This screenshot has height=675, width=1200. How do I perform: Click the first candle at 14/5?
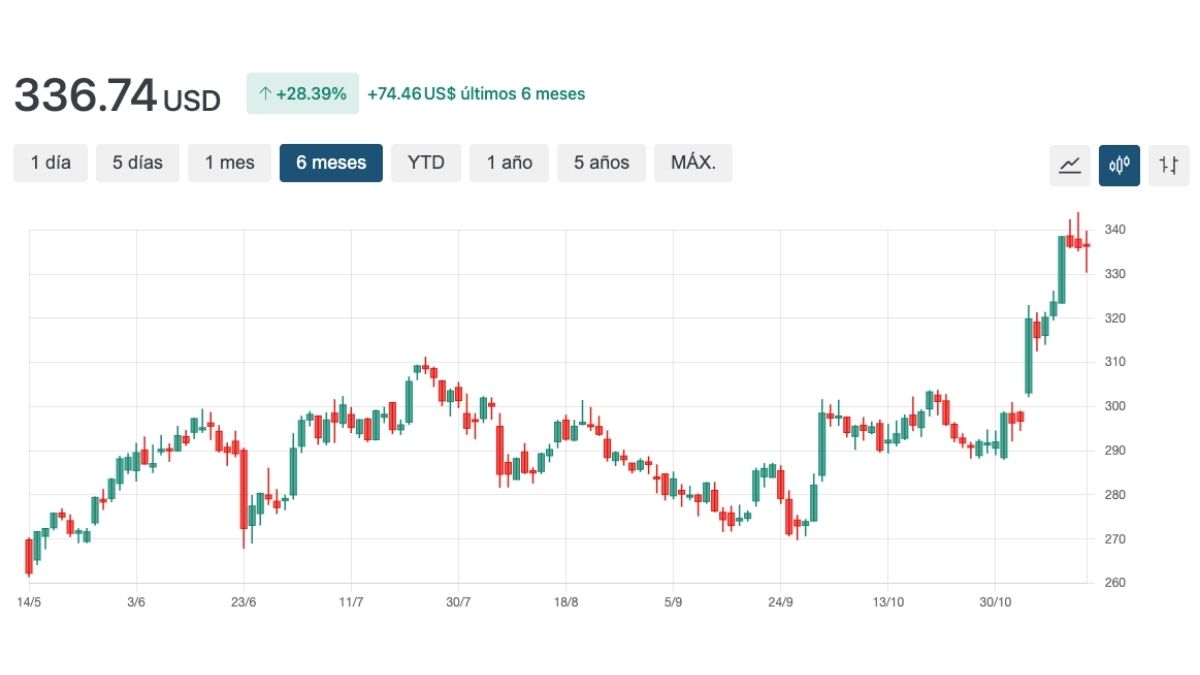[x=29, y=555]
